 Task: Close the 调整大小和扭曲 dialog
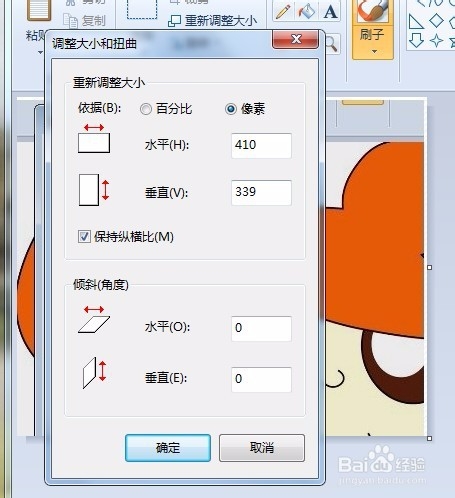pyautogui.click(x=295, y=39)
